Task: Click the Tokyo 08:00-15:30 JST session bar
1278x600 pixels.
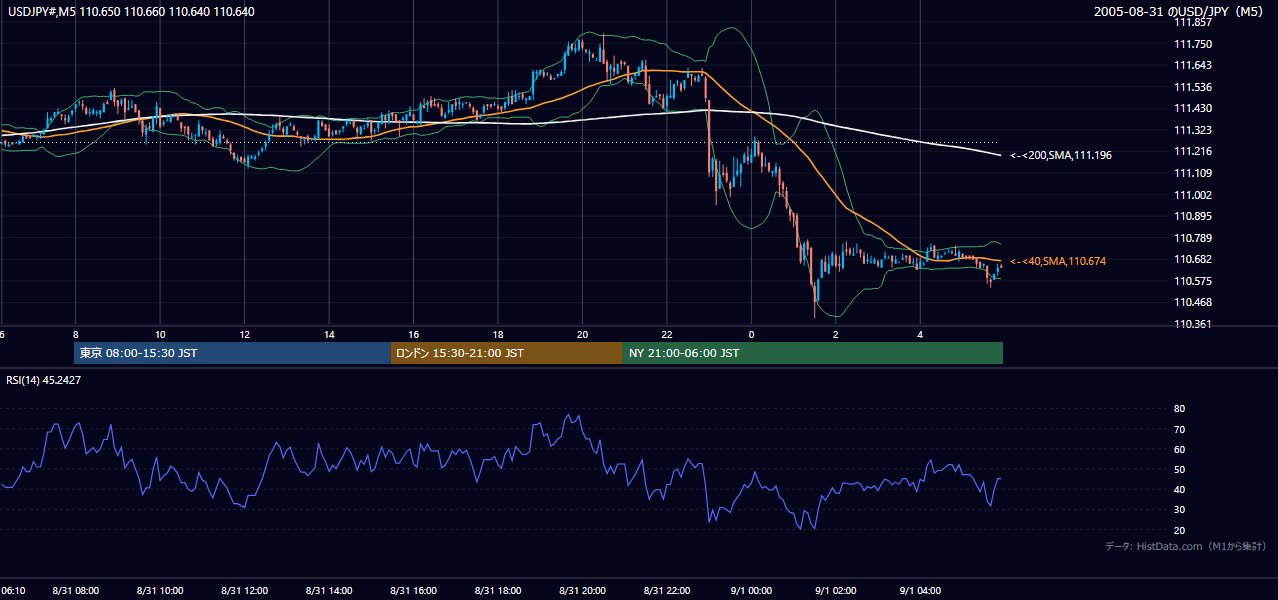Action: click(232, 353)
